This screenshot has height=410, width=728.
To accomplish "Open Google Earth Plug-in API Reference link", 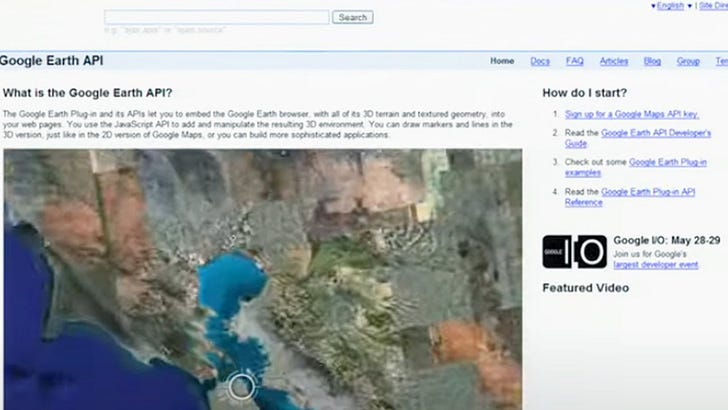I will pyautogui.click(x=630, y=197).
